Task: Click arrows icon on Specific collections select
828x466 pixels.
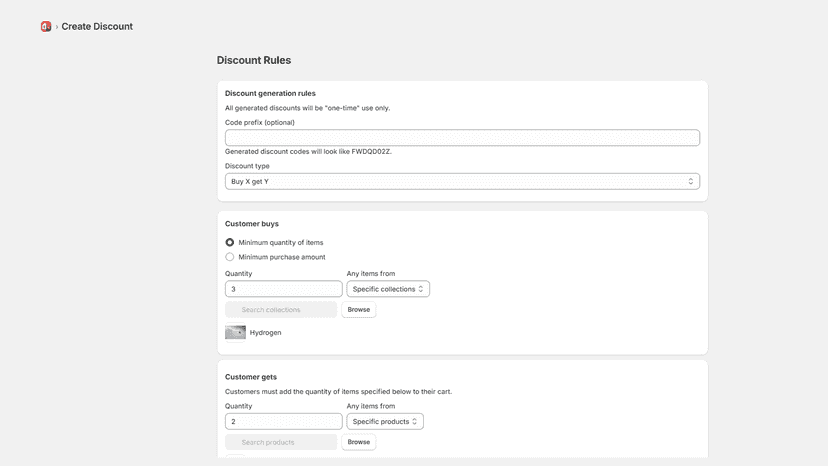Action: pos(421,289)
